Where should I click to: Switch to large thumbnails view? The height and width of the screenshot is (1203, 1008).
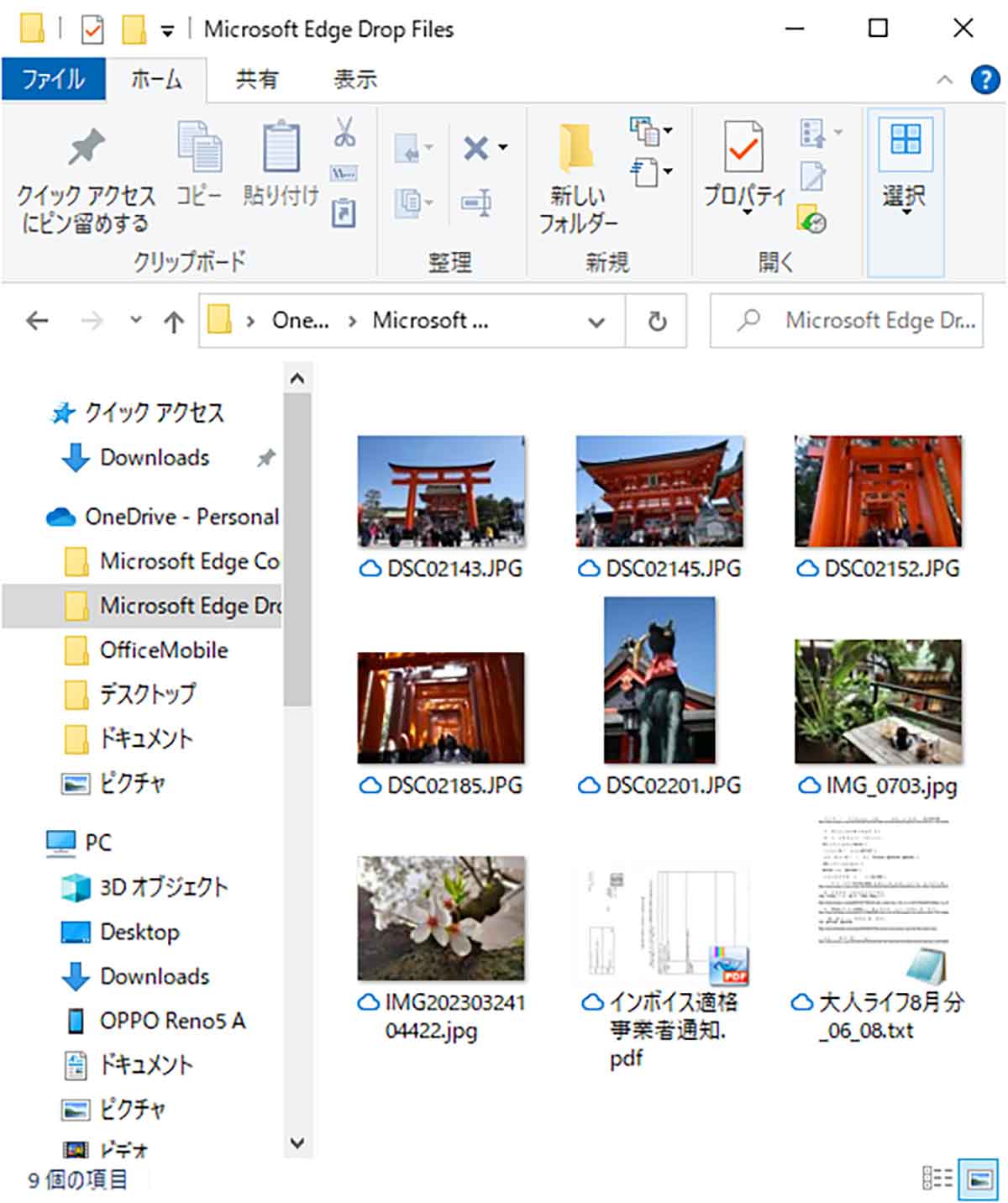(979, 1178)
